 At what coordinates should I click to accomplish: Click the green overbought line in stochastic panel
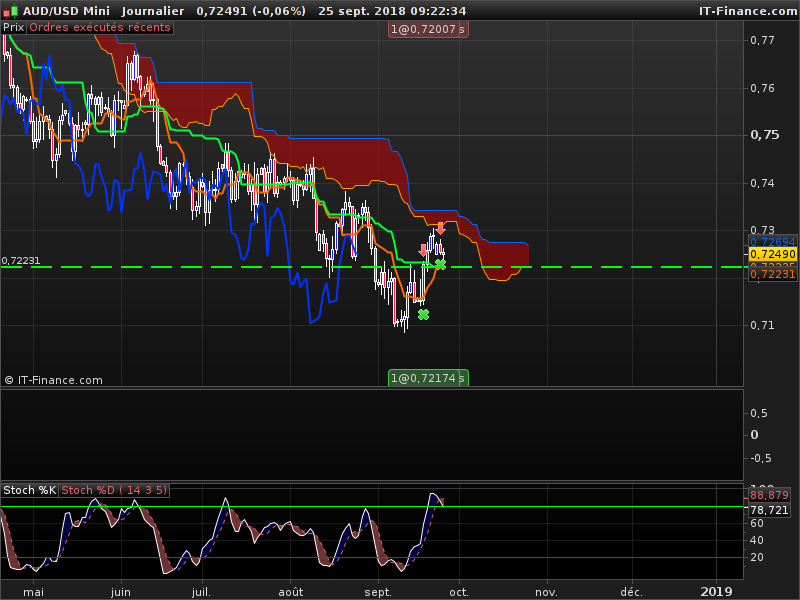point(371,507)
